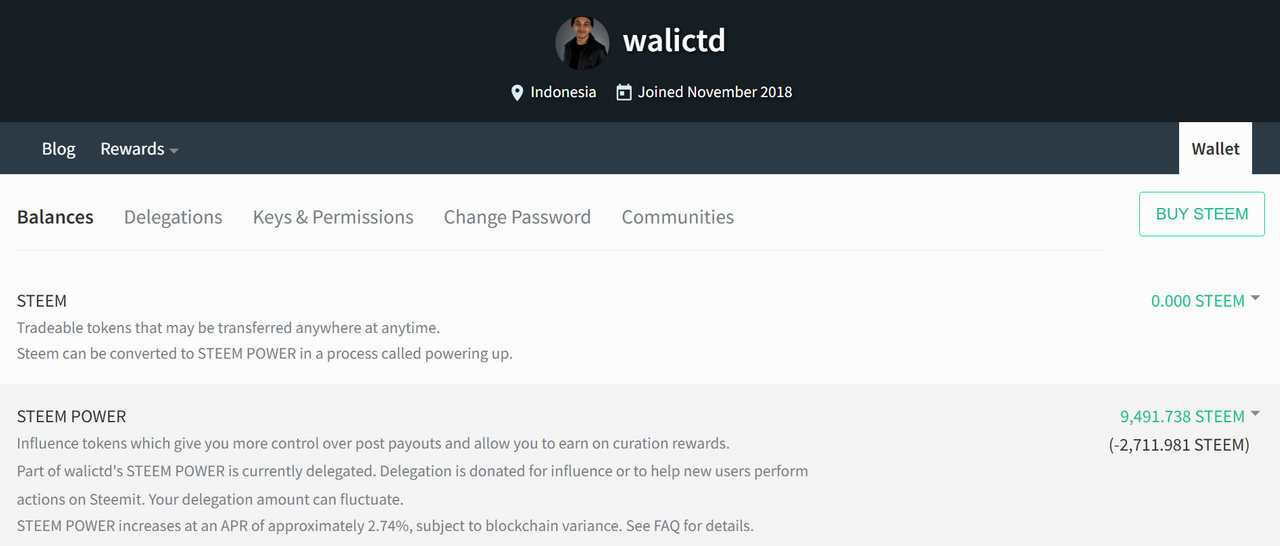Click the walictd username heading

674,41
